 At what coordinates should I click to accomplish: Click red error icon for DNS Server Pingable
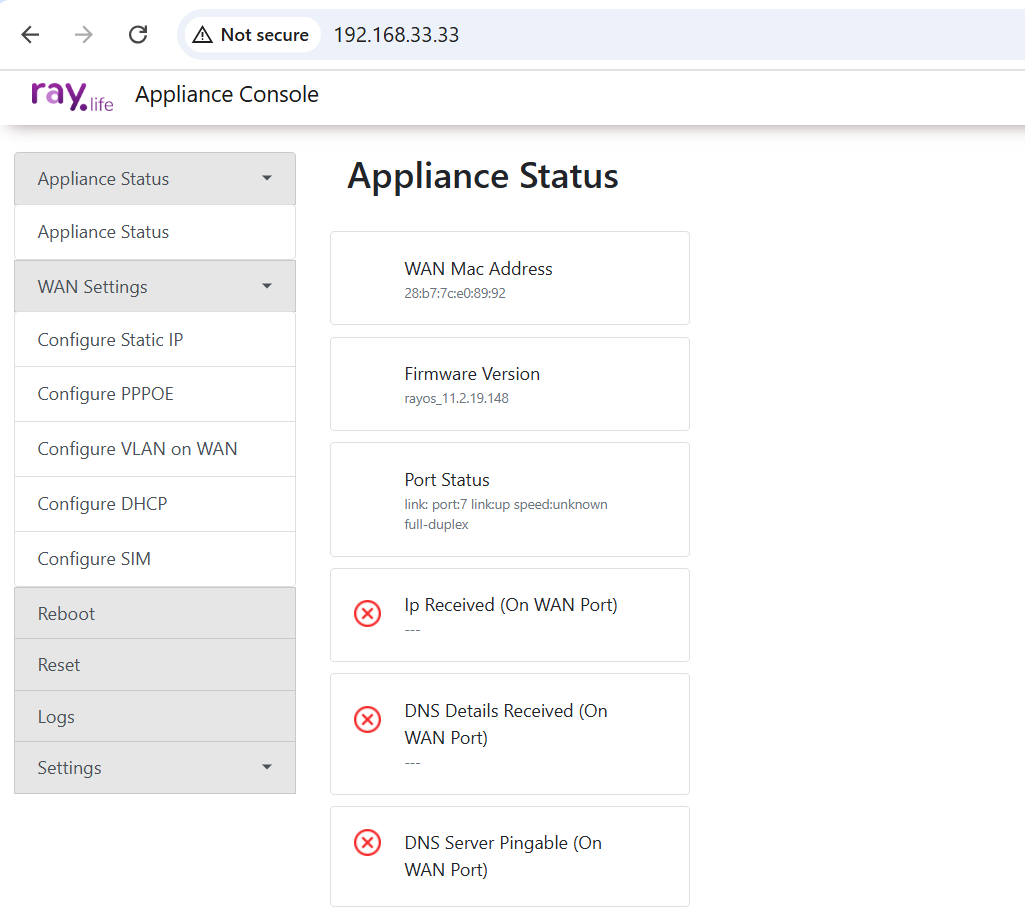click(x=368, y=843)
